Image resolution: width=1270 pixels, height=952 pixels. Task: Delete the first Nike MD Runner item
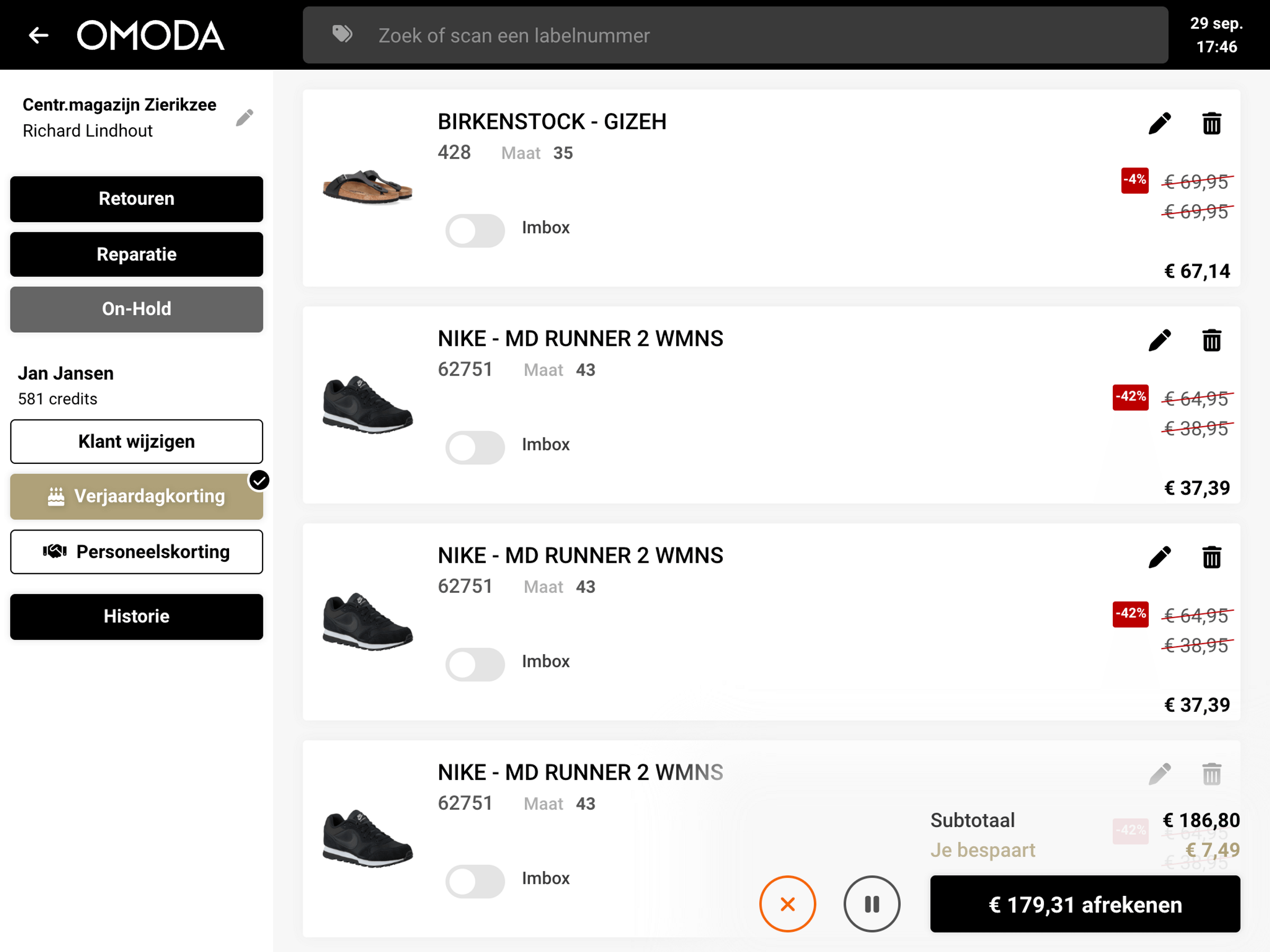[x=1211, y=340]
